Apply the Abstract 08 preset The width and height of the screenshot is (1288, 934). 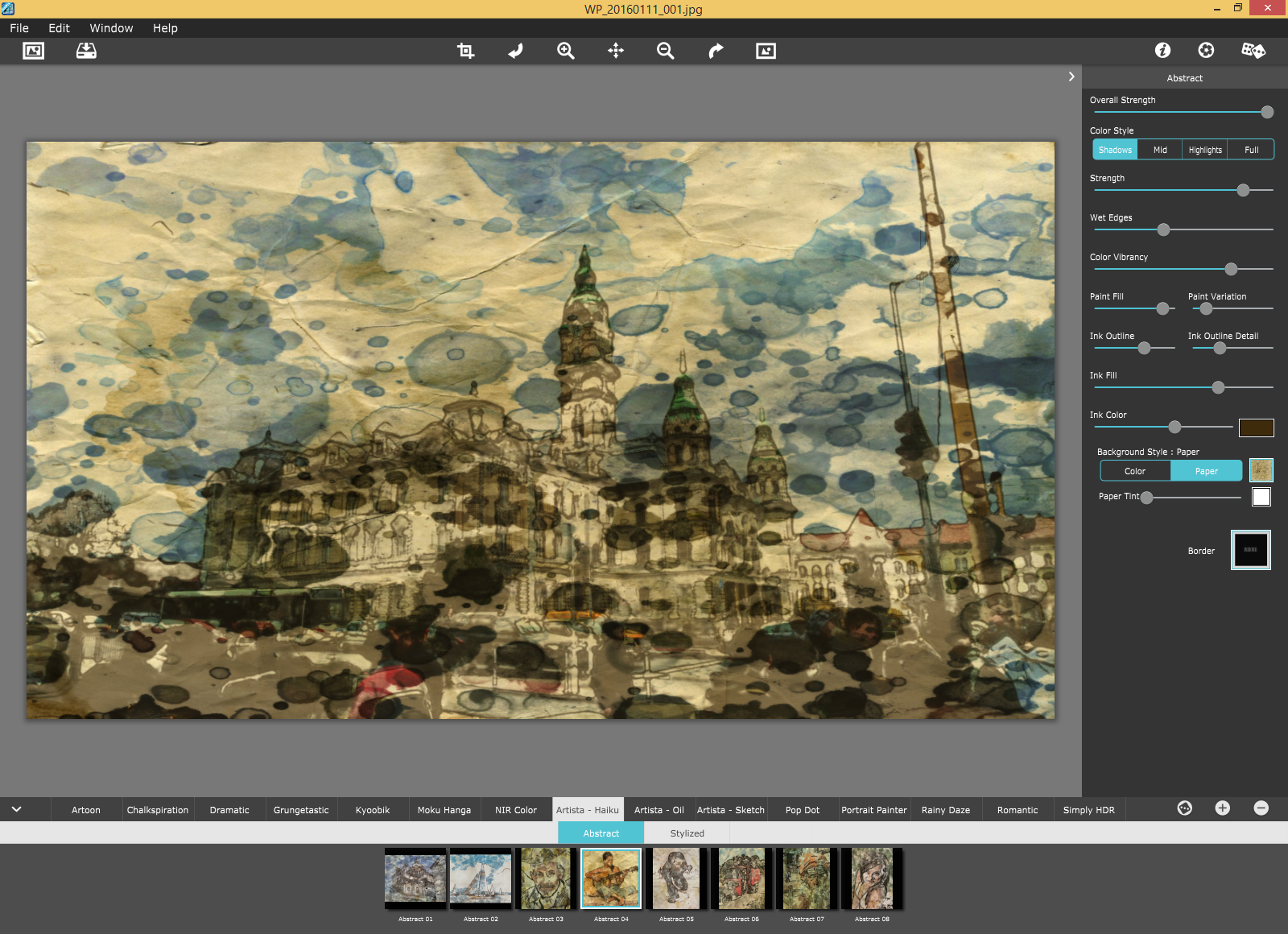pyautogui.click(x=872, y=878)
